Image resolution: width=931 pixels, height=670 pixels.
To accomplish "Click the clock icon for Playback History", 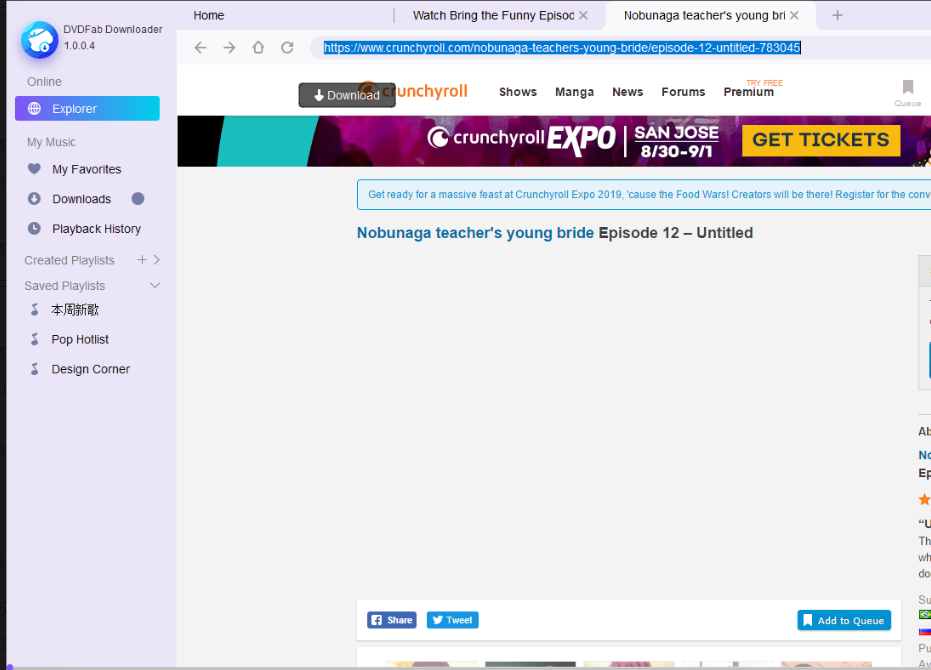I will point(34,228).
